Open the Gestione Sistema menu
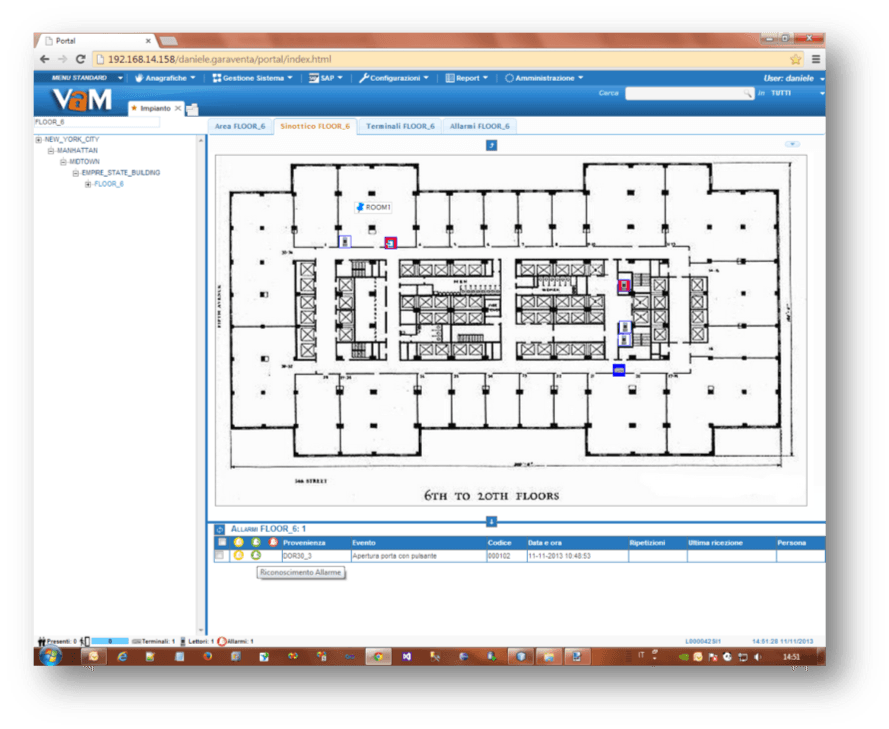 pyautogui.click(x=253, y=77)
